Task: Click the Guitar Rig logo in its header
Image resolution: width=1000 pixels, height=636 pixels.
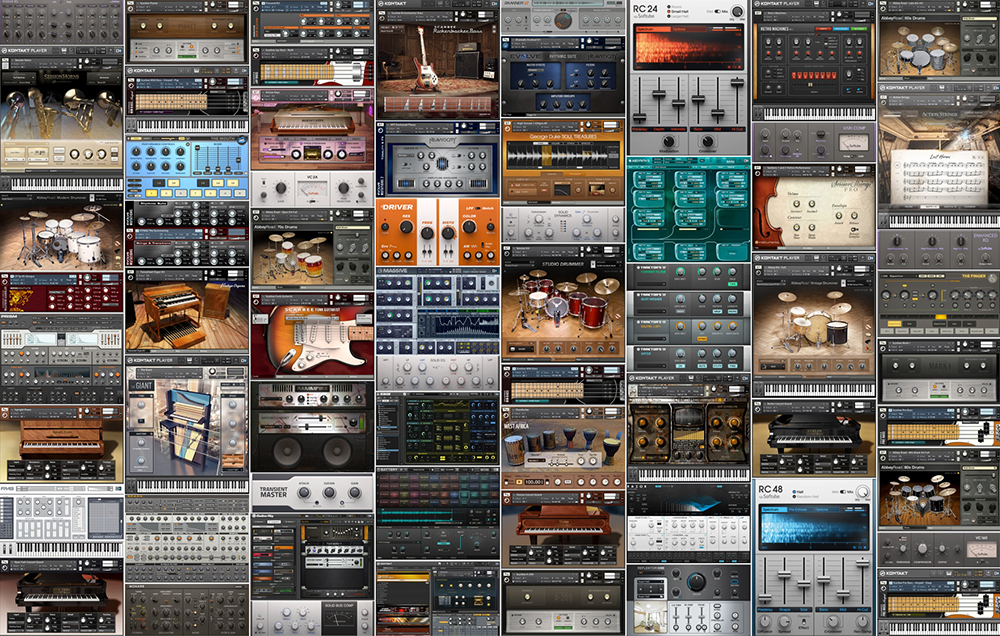Action: [x=263, y=515]
